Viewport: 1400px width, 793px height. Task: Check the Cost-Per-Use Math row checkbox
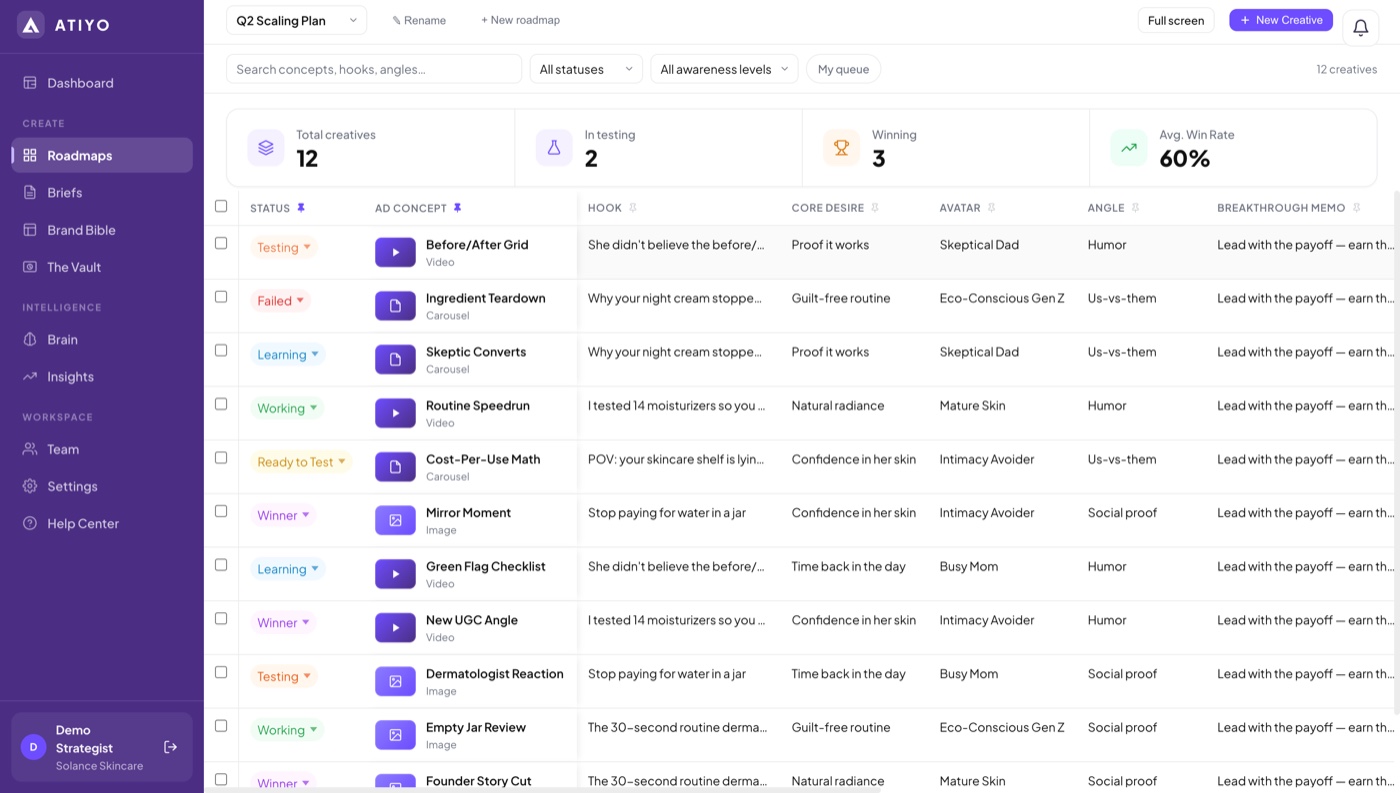coord(221,458)
